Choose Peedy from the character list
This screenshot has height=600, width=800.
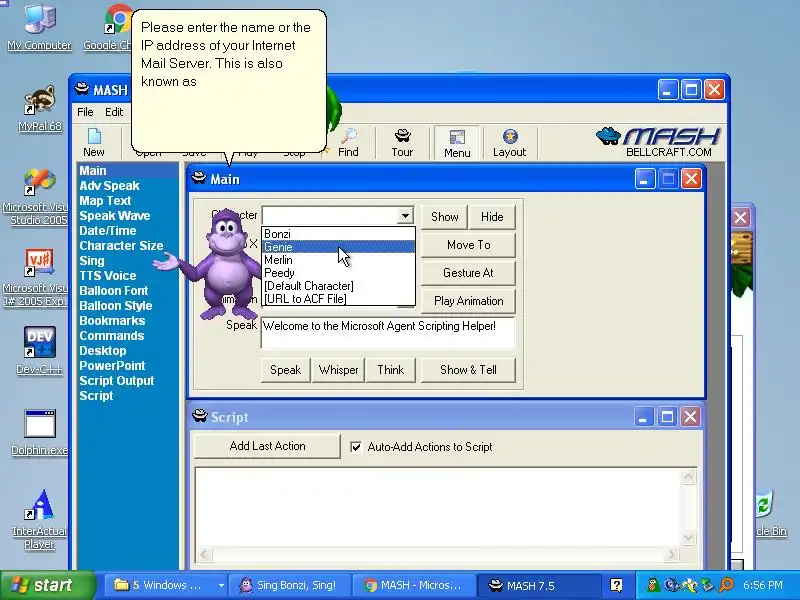(338, 273)
